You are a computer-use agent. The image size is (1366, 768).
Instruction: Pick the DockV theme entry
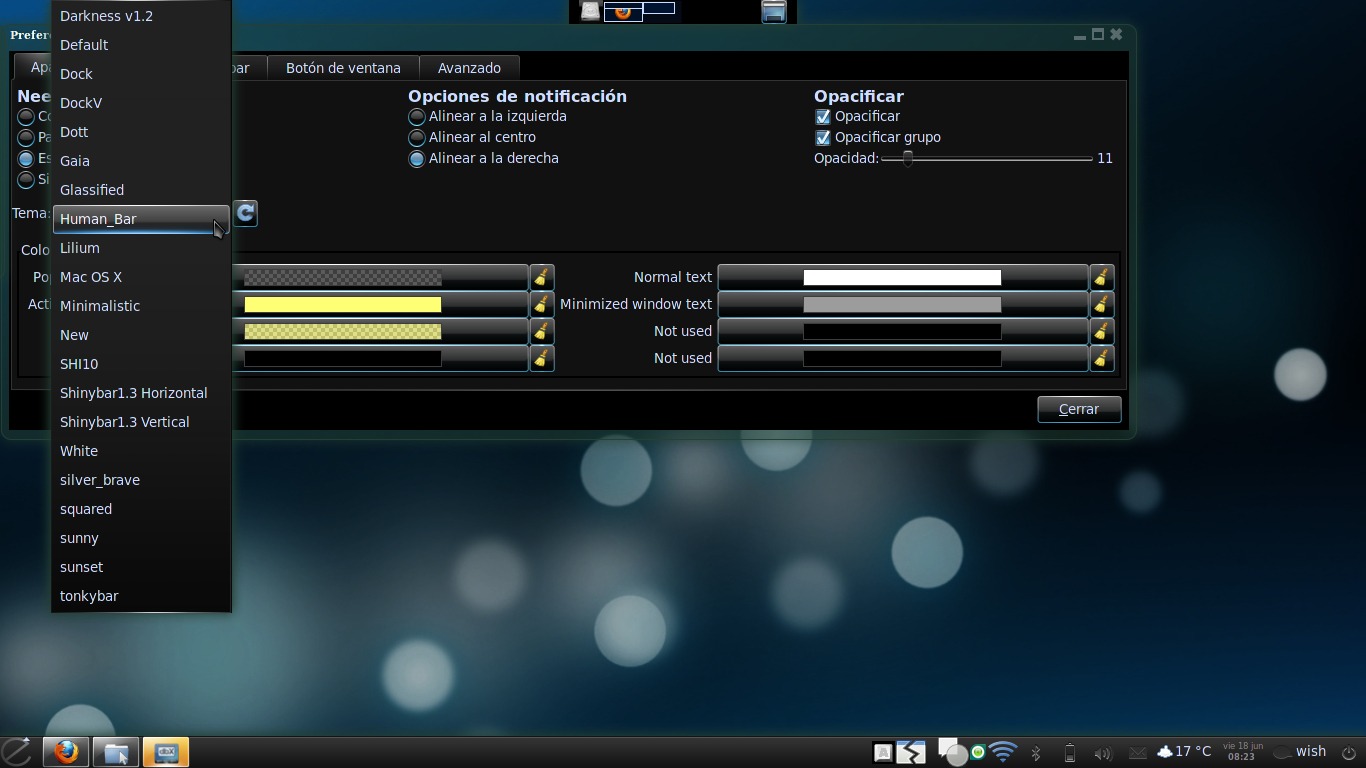pyautogui.click(x=141, y=103)
